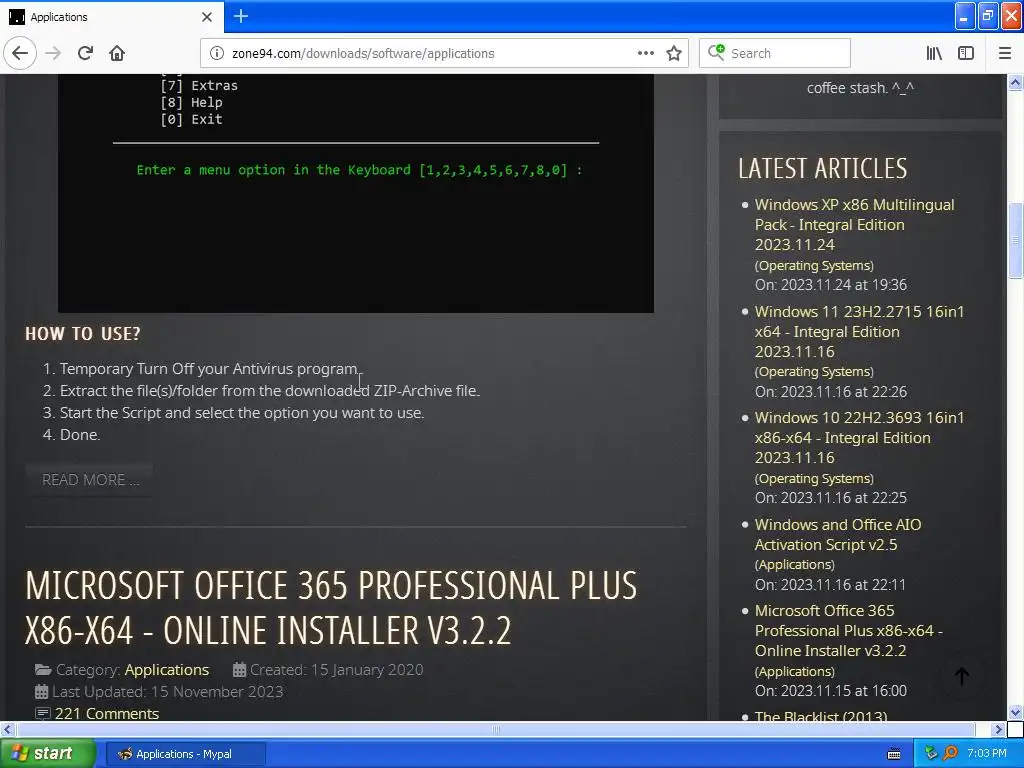This screenshot has width=1024, height=768.
Task: Click the horizontal scrollbar right arrow
Action: (x=998, y=729)
